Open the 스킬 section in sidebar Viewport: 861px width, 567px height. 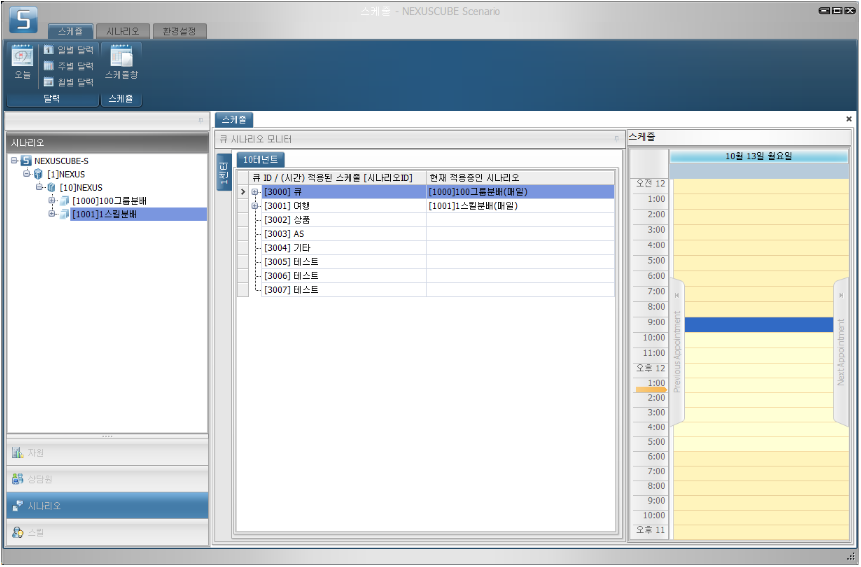pos(108,532)
